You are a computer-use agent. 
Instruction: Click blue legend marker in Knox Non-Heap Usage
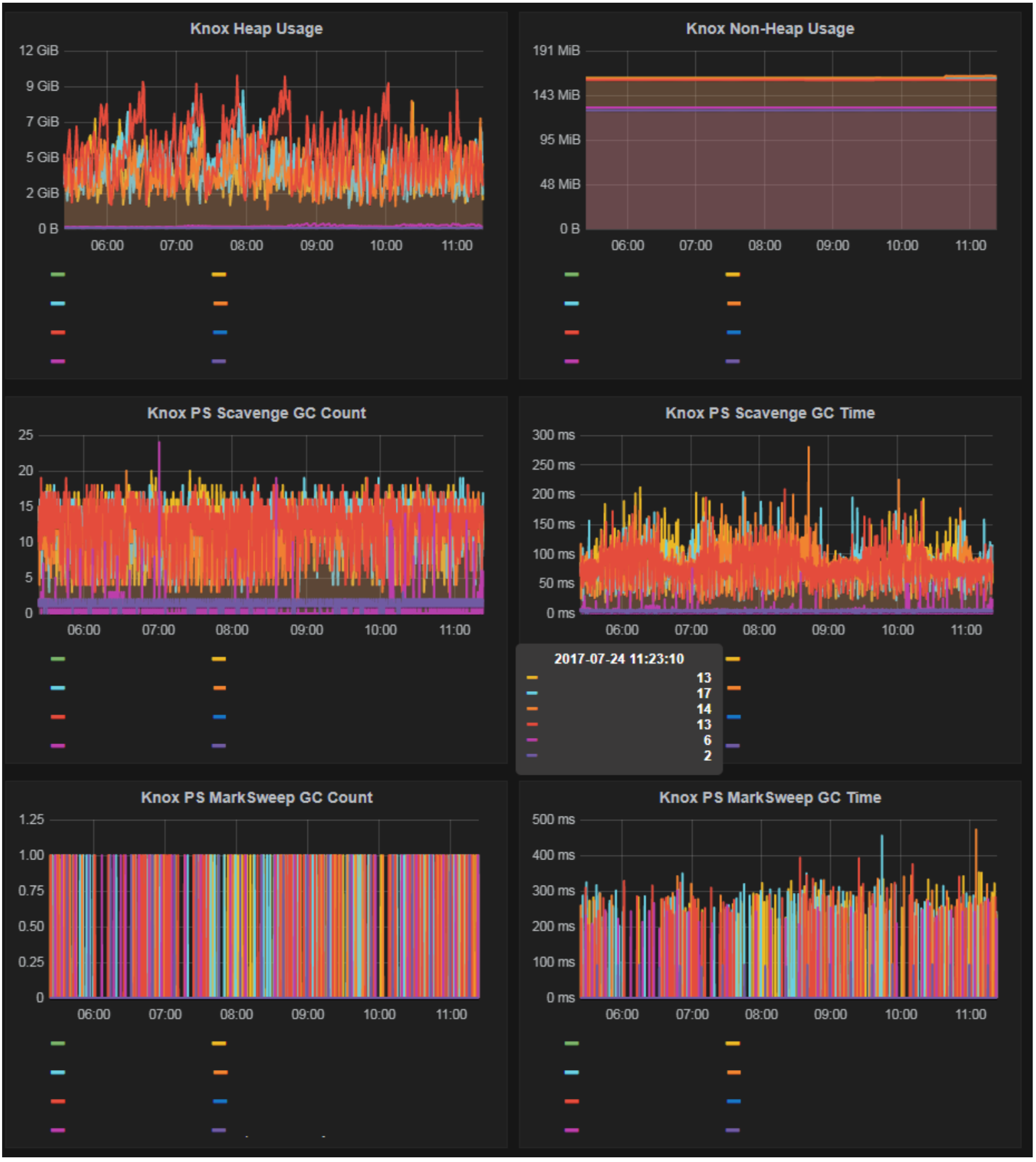tap(733, 332)
